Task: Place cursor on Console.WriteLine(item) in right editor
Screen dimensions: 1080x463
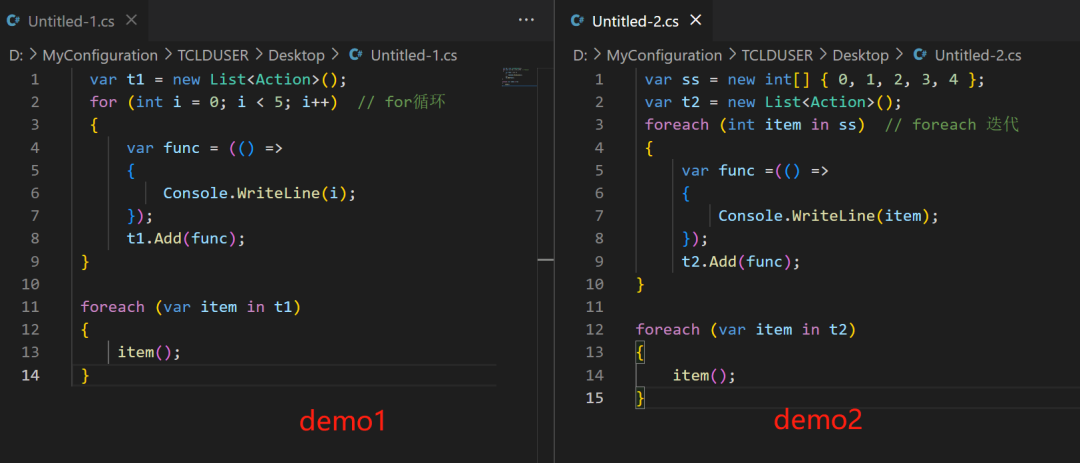Action: (x=828, y=216)
